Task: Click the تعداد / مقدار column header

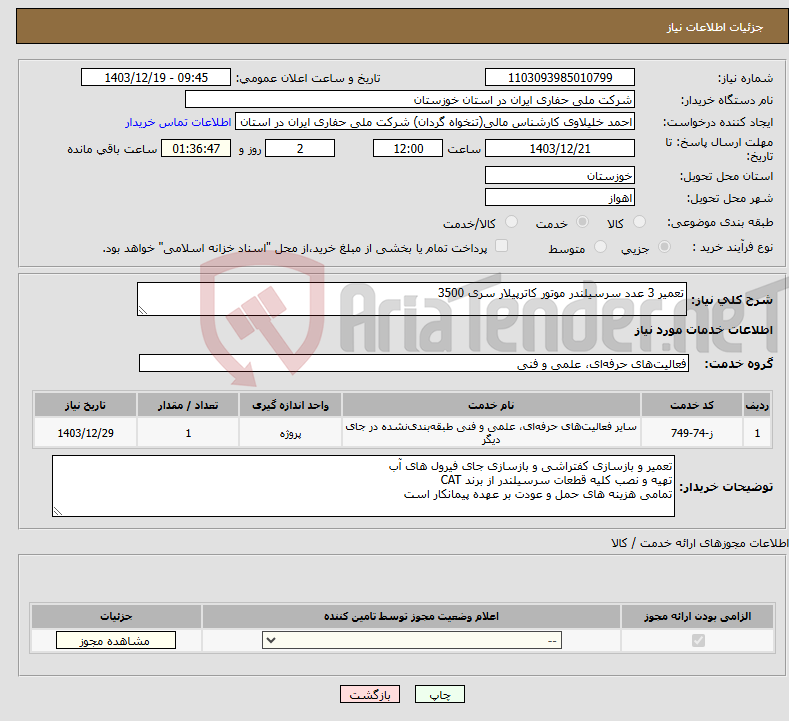Action: 188,406
